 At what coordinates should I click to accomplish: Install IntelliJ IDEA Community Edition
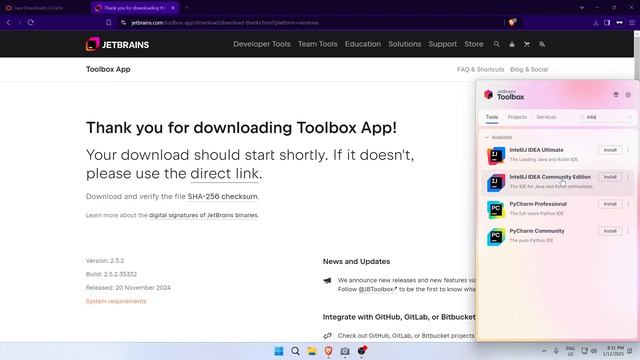click(610, 177)
